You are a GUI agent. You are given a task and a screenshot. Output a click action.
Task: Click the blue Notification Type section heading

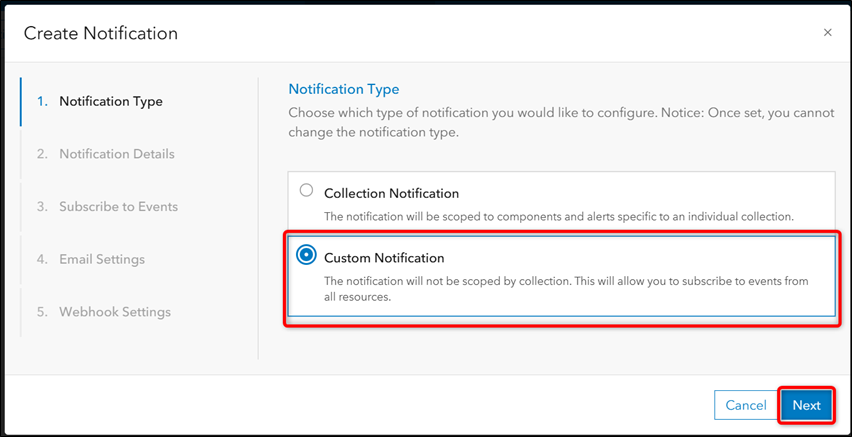pos(343,89)
